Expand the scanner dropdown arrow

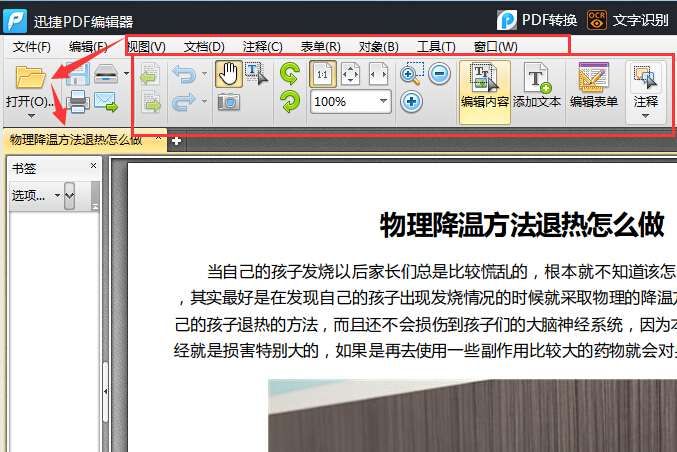pos(126,73)
